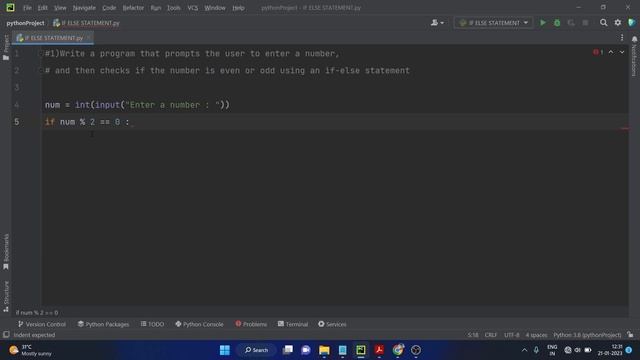
Task: Change file encoding UTF-8 in status bar
Action: [511, 335]
